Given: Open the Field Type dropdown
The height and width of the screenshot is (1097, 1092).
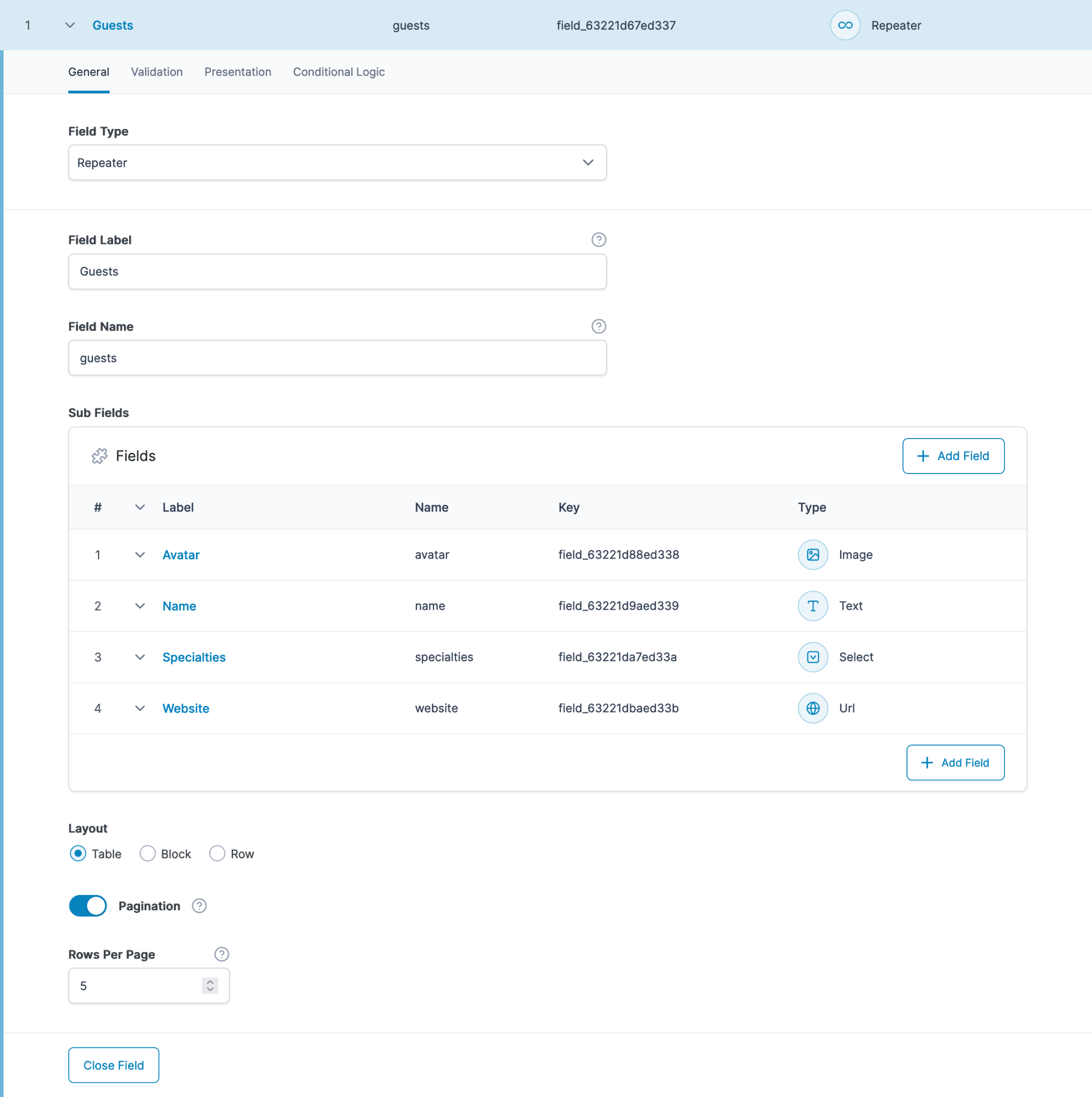Looking at the screenshot, I should coord(337,163).
